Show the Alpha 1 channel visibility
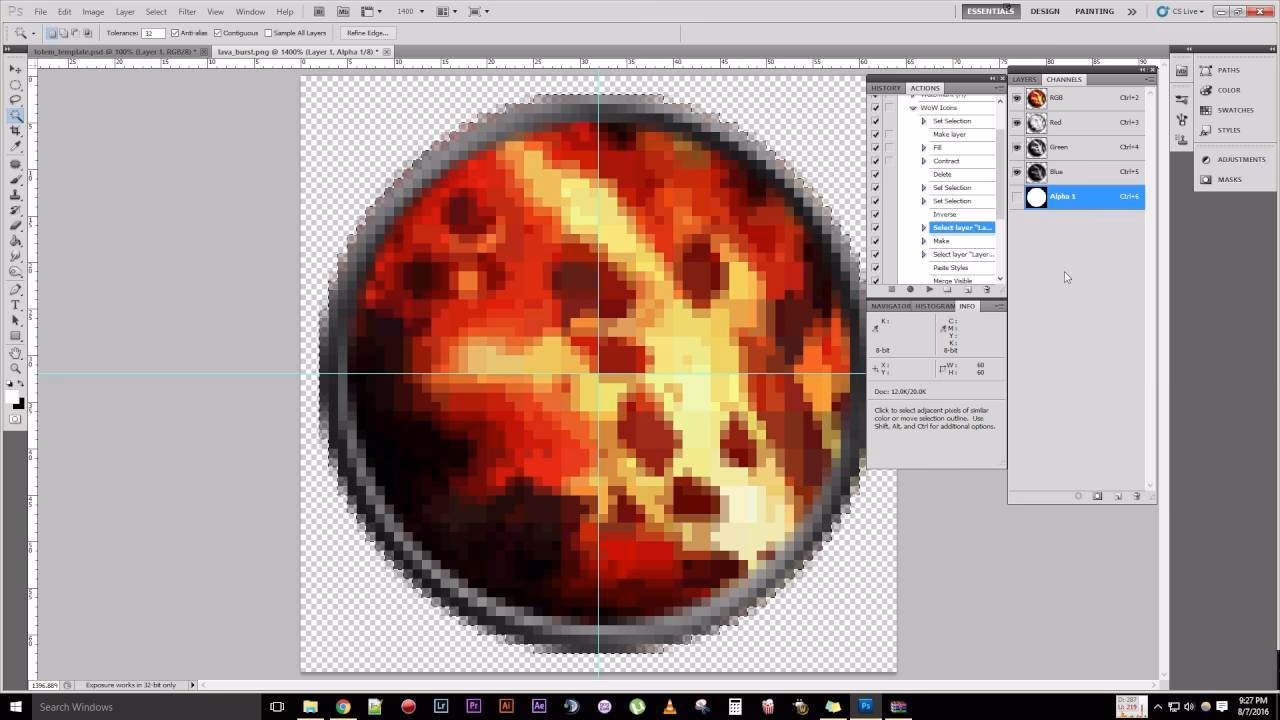The height and width of the screenshot is (720, 1280). pyautogui.click(x=1017, y=196)
